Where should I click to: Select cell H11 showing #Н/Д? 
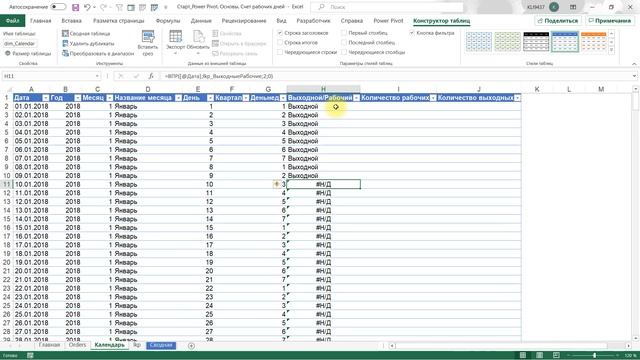point(323,184)
